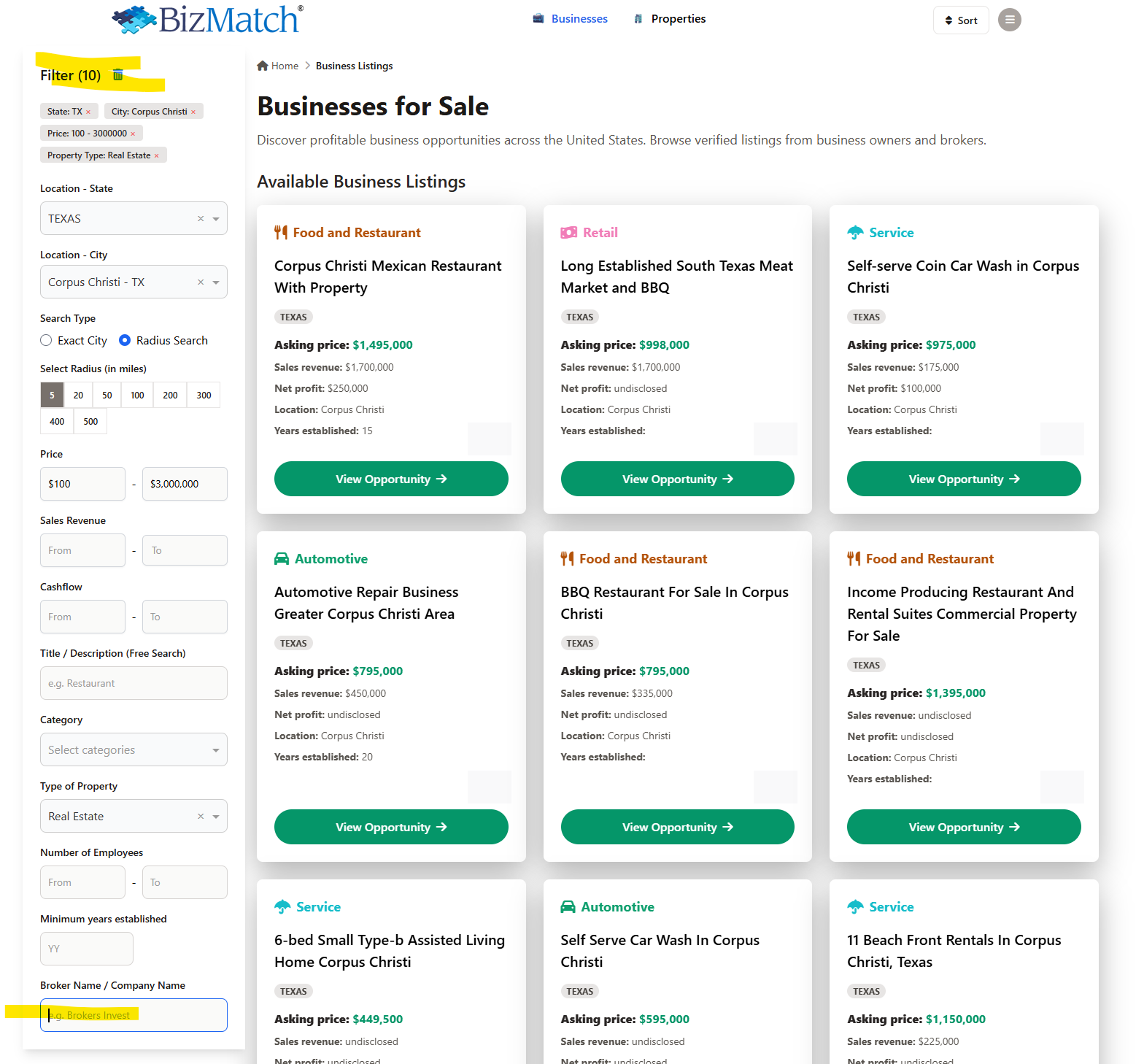The height and width of the screenshot is (1064, 1136).
Task: Expand the Location State dropdown
Action: [216, 219]
